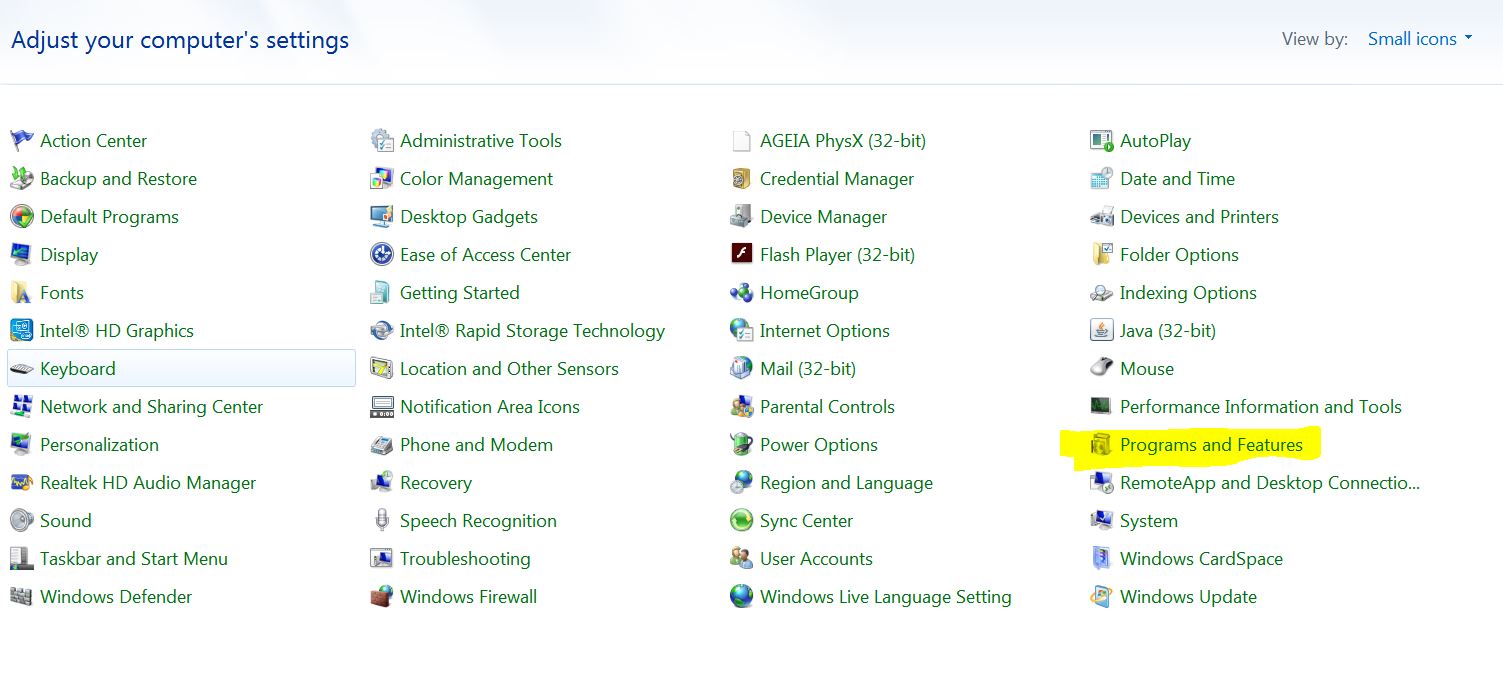Click the Keyboard icon
The width and height of the screenshot is (1503, 676).
[21, 369]
